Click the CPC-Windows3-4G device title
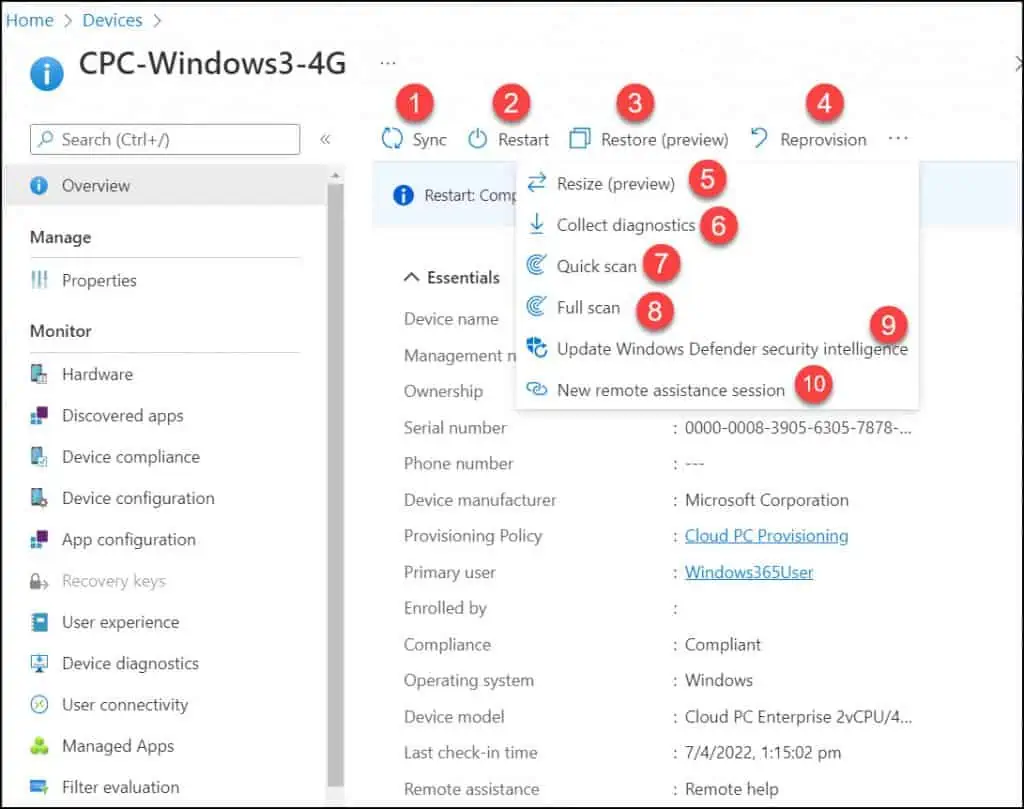 (212, 63)
